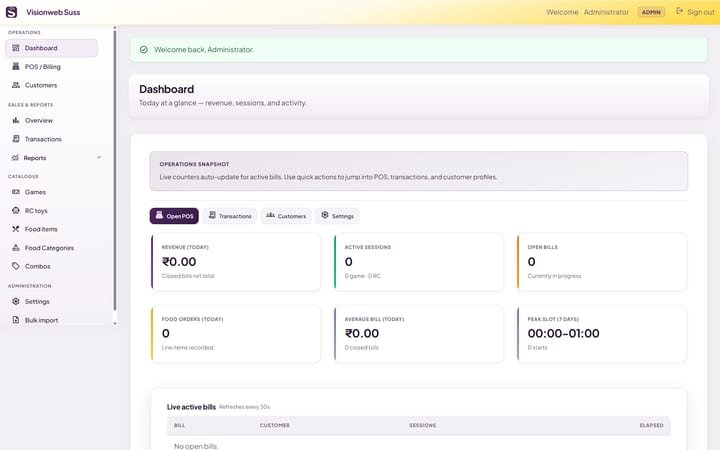Screen dimensions: 720x450
Task: Click the Games controller icon
Action: pyautogui.click(x=16, y=192)
